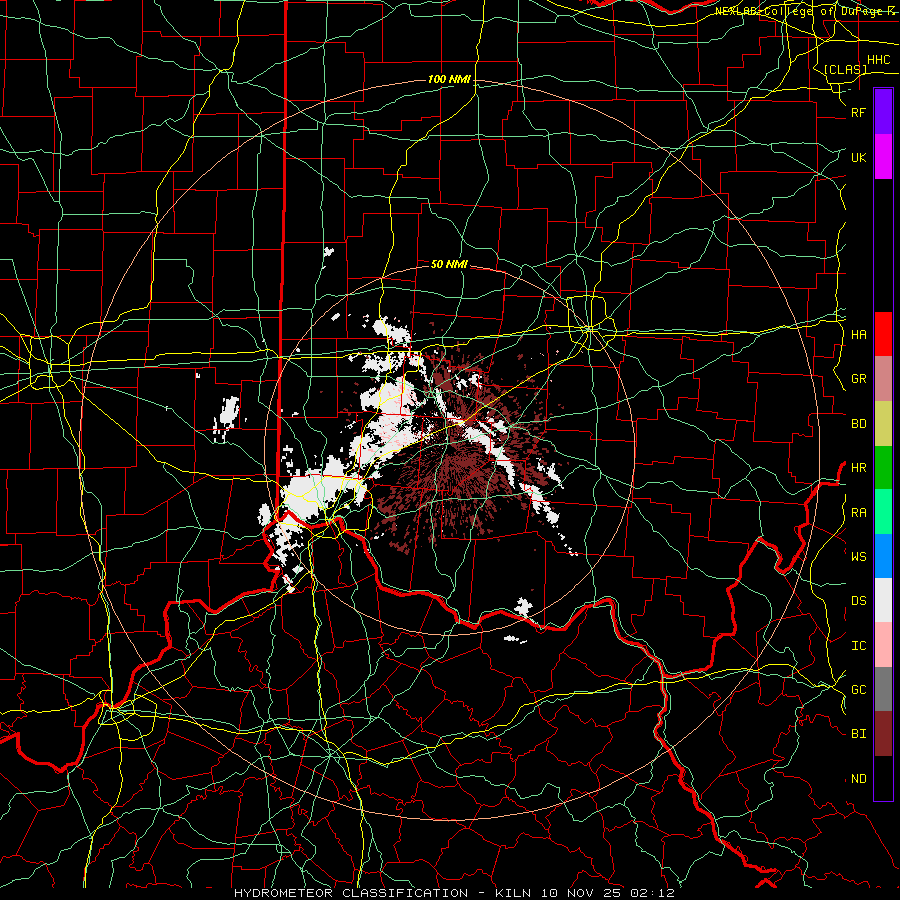Click the HA legend label
900x900 pixels.
click(x=858, y=334)
